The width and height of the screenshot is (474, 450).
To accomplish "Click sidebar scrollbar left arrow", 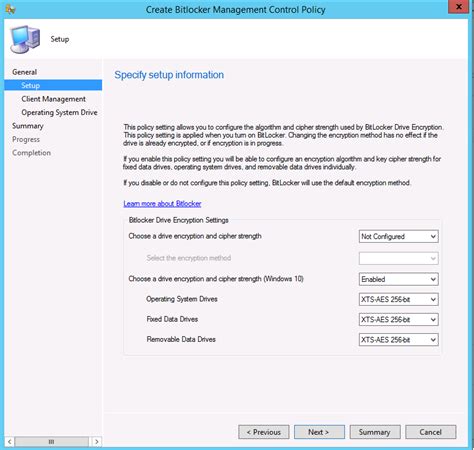I will [x=9, y=442].
